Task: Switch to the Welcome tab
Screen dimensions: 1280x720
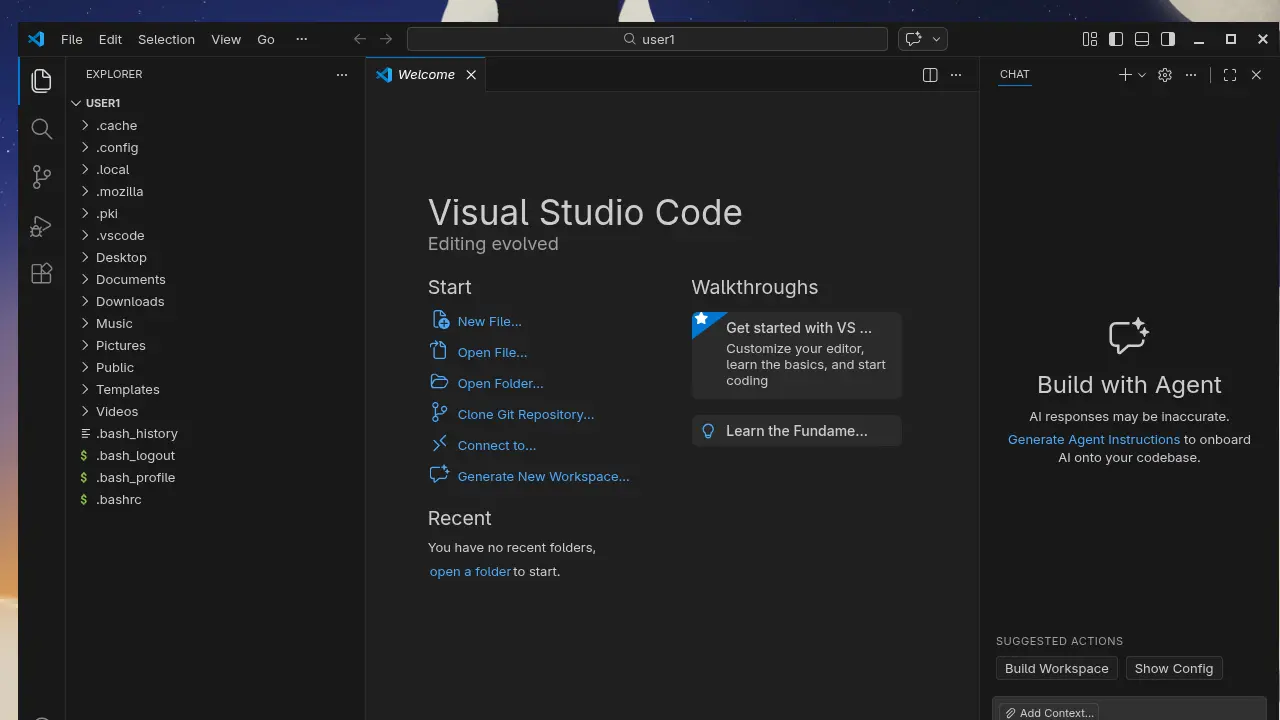Action: 426,74
